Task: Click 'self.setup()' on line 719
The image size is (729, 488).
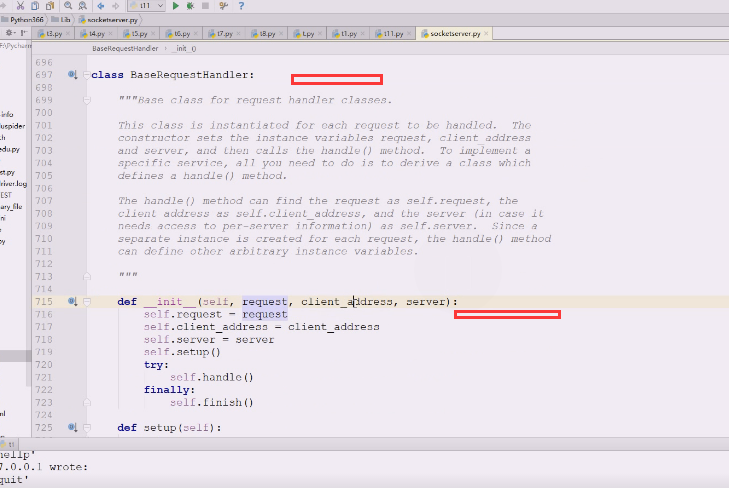Action: coord(182,352)
